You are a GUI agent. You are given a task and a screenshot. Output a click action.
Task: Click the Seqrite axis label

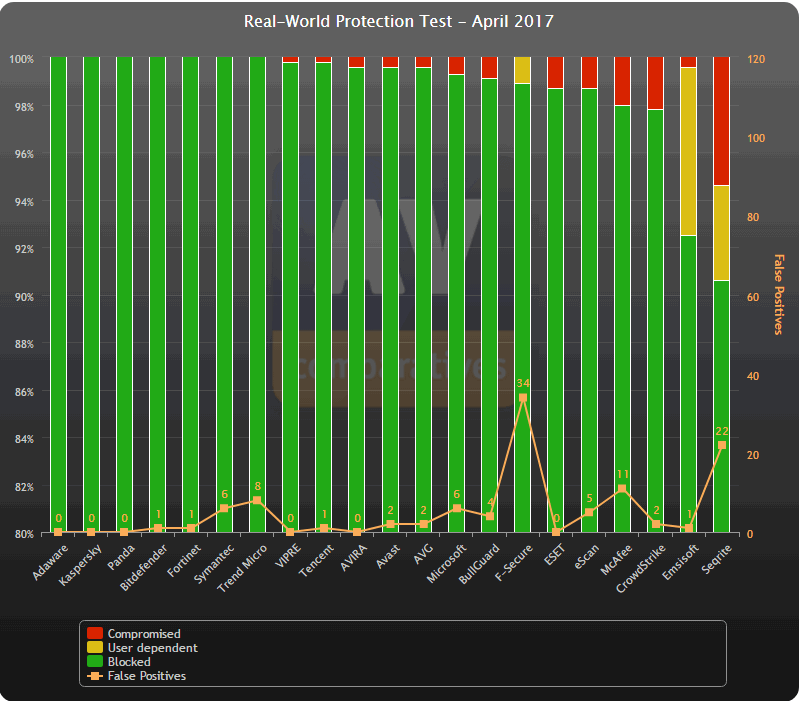click(x=716, y=559)
